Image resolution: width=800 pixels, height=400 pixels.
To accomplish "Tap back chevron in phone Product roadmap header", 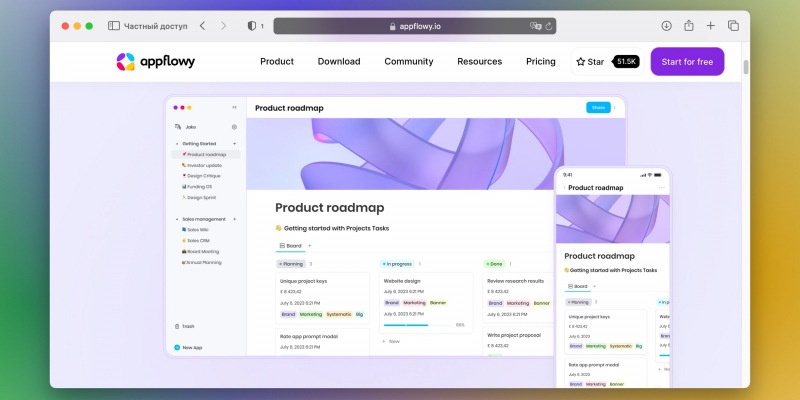I will 564,188.
